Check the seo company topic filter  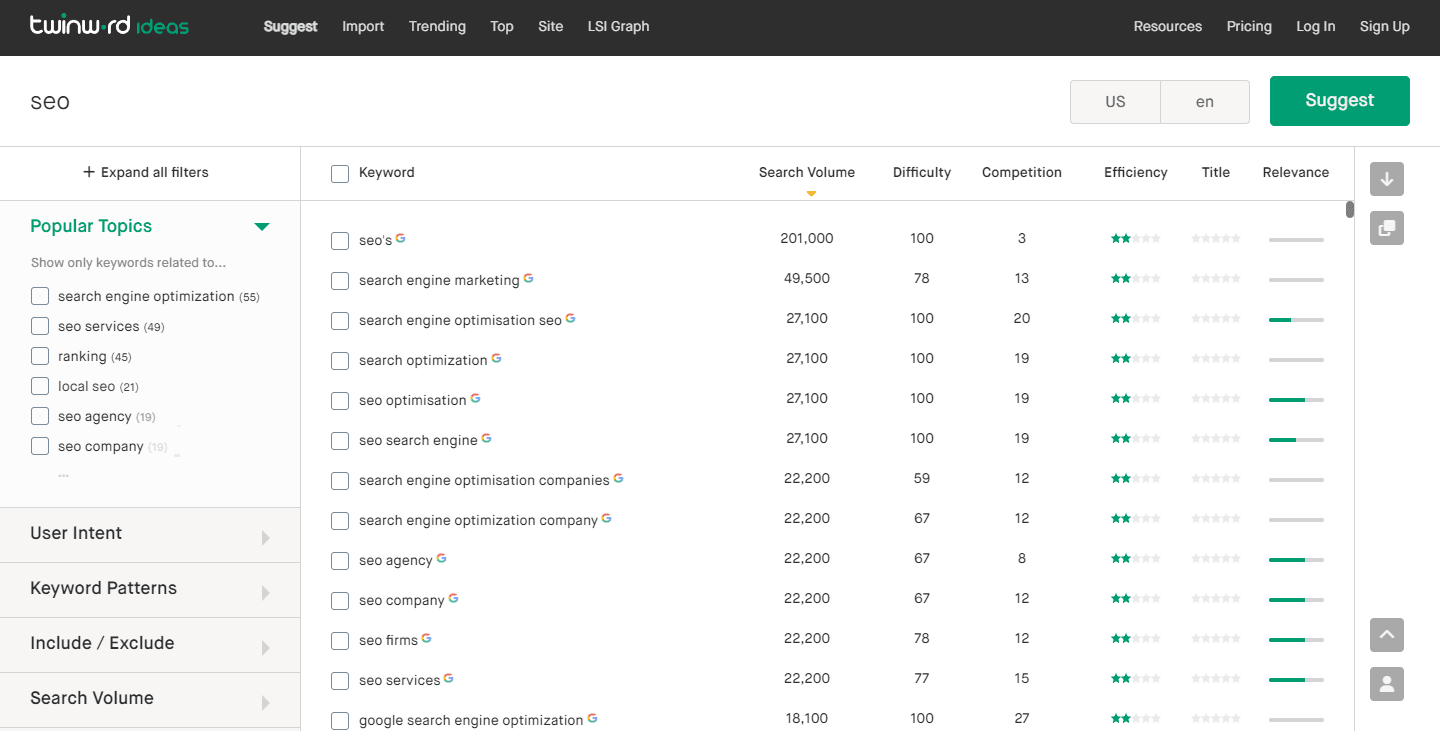click(x=40, y=446)
